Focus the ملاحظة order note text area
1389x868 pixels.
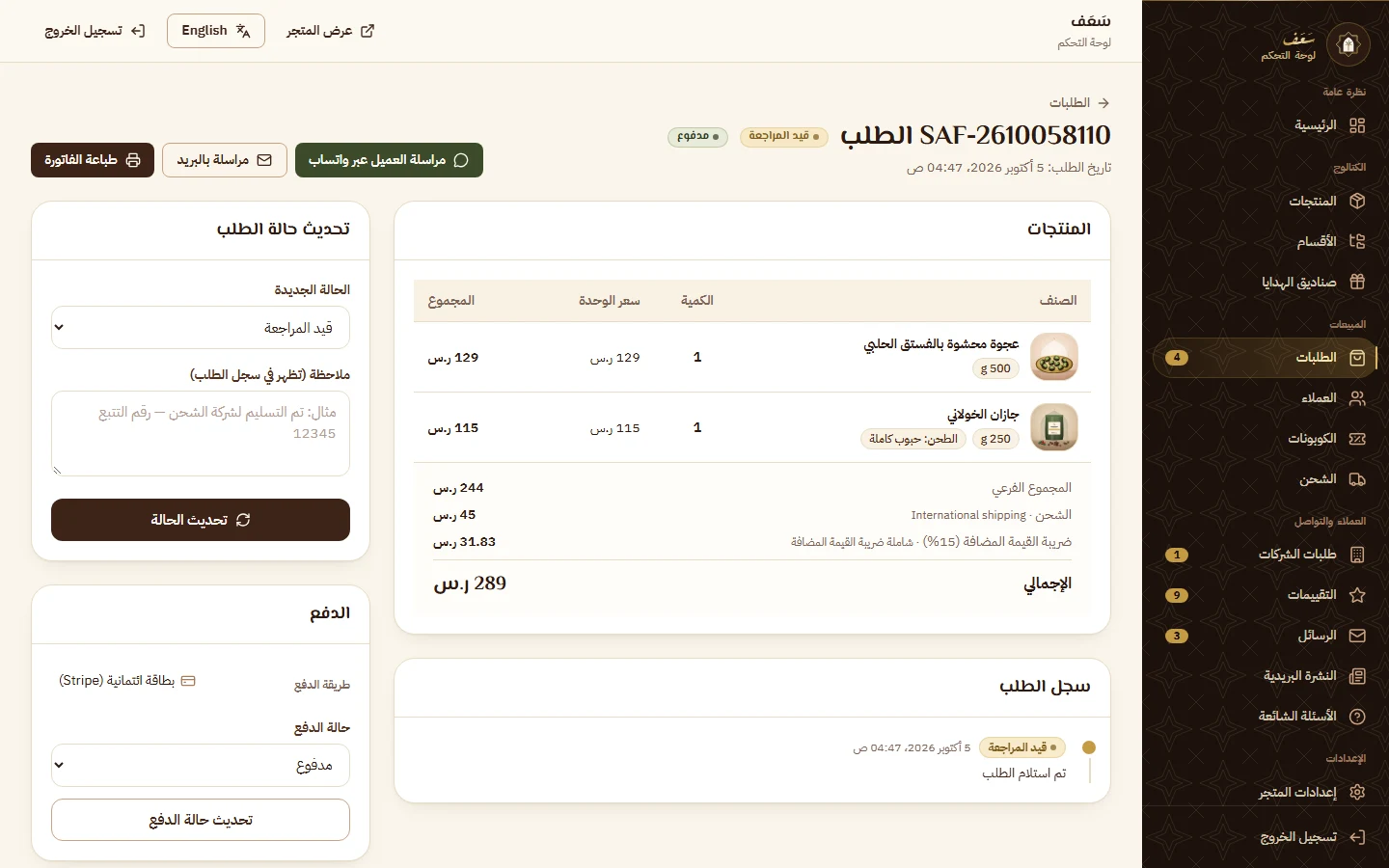201,433
